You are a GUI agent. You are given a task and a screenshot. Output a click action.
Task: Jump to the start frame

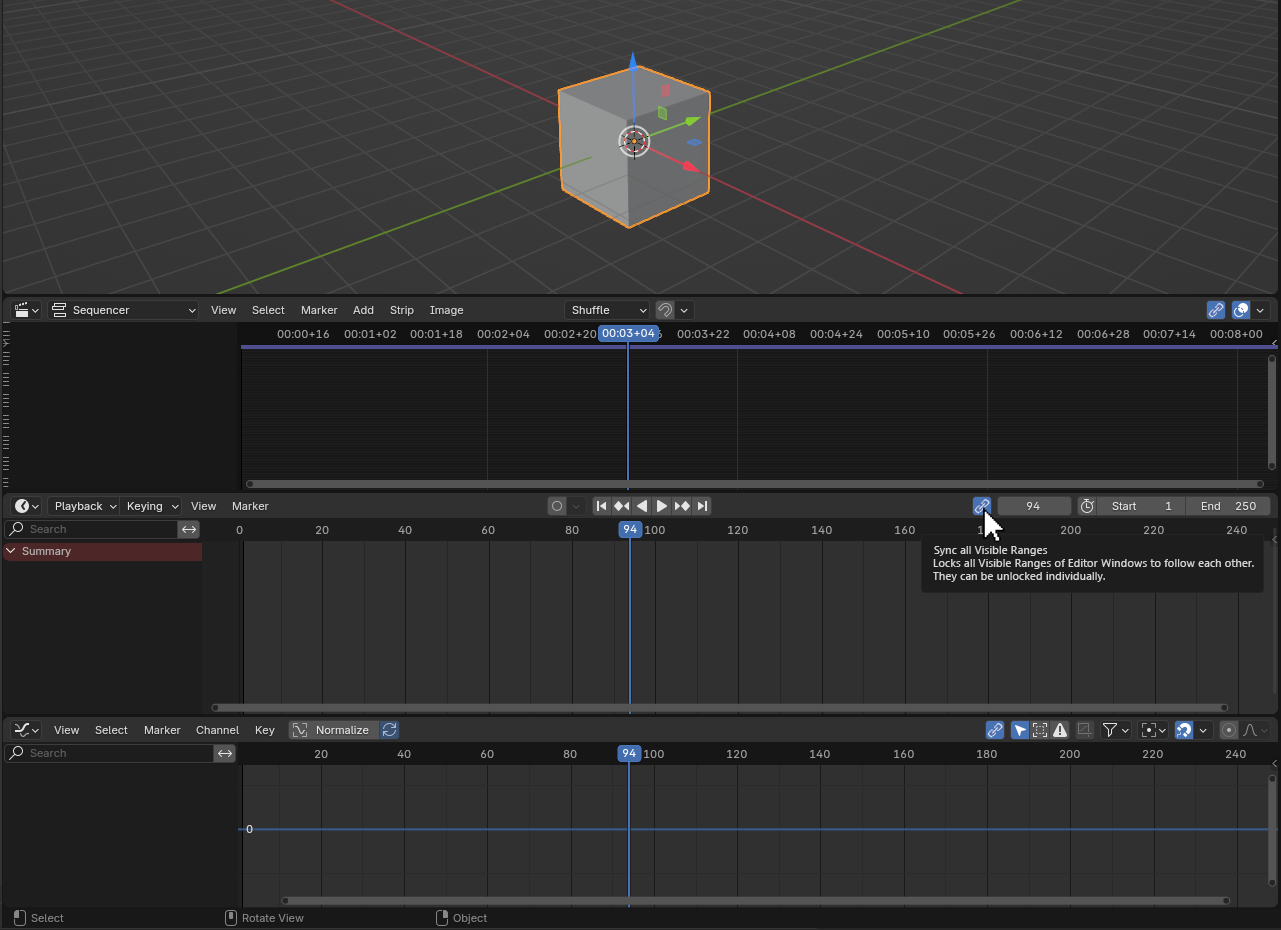[602, 506]
